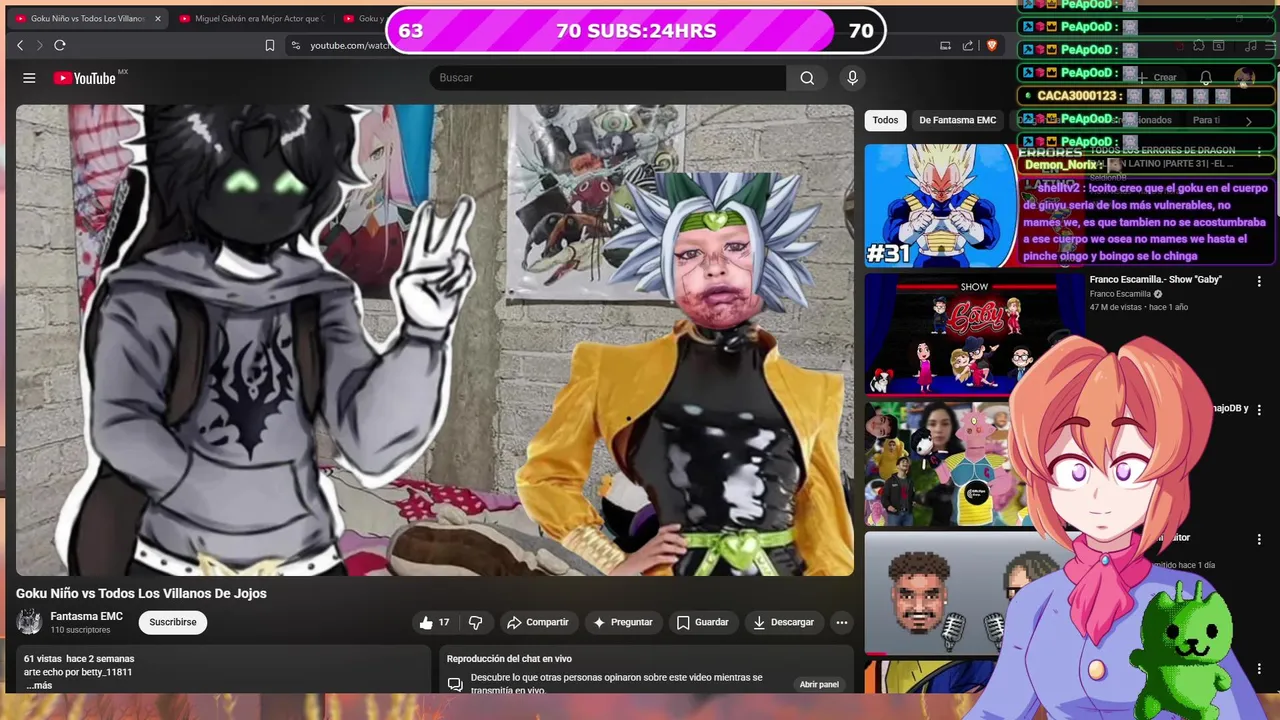The height and width of the screenshot is (720, 1280).
Task: Click the Compartir button
Action: (537, 622)
